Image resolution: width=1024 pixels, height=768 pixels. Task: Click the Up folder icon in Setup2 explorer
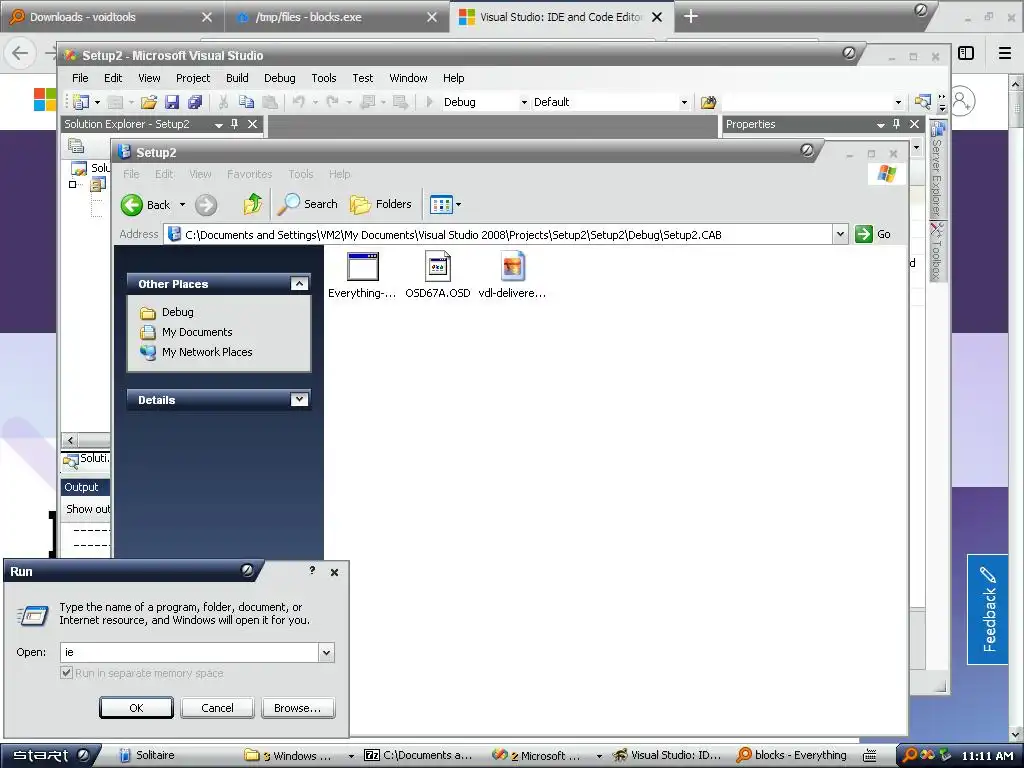(x=253, y=204)
